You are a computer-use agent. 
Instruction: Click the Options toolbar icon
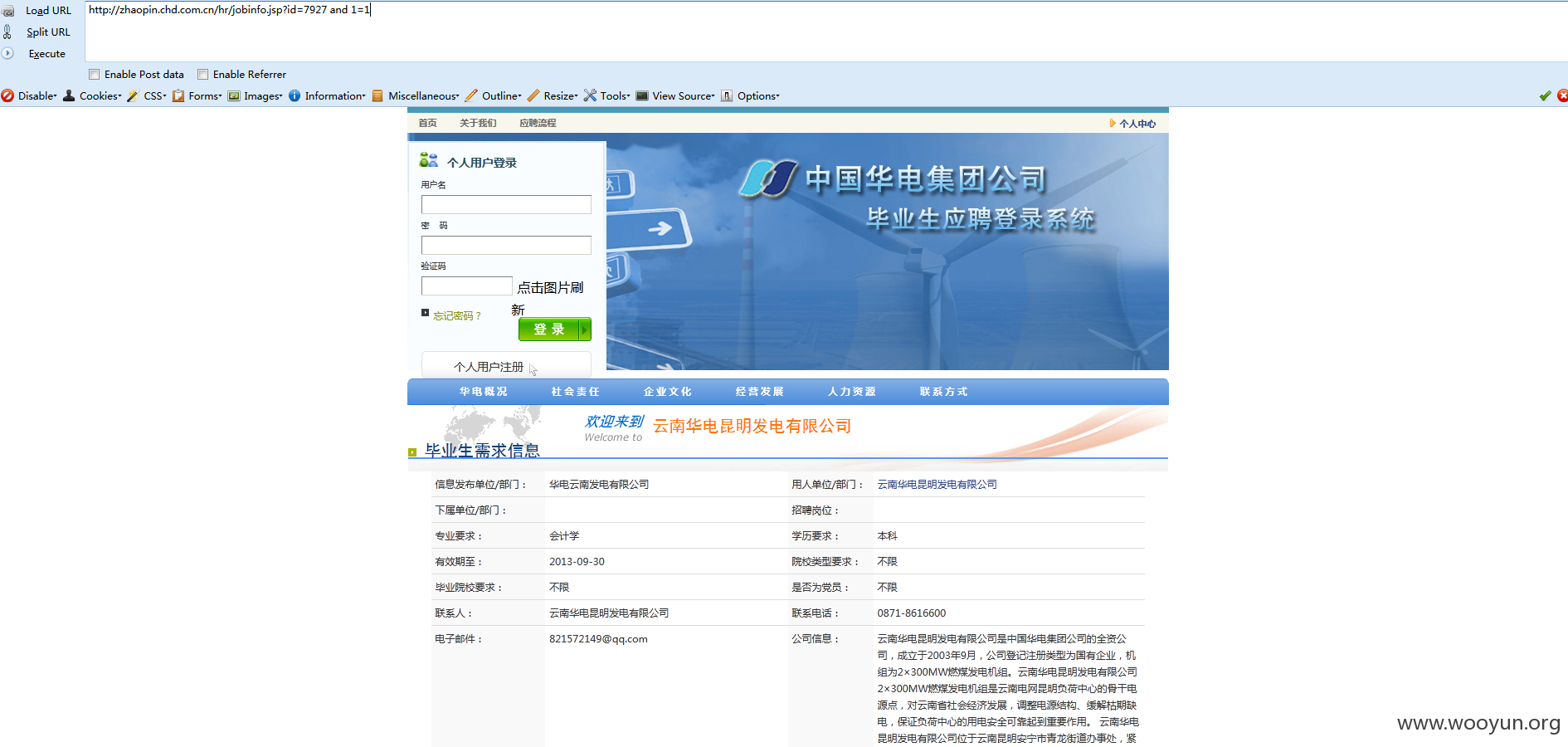(x=727, y=95)
